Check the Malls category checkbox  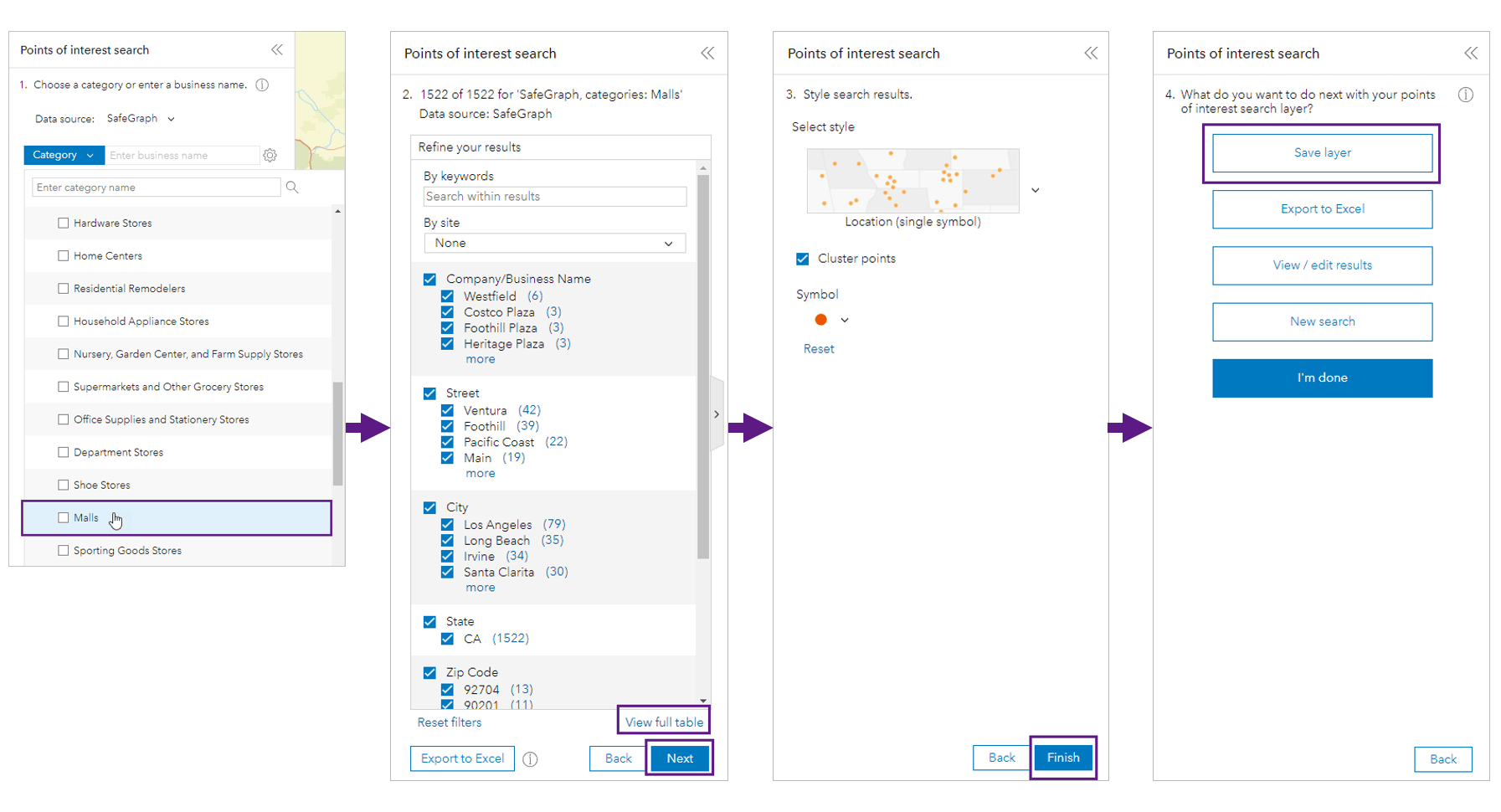tap(63, 517)
